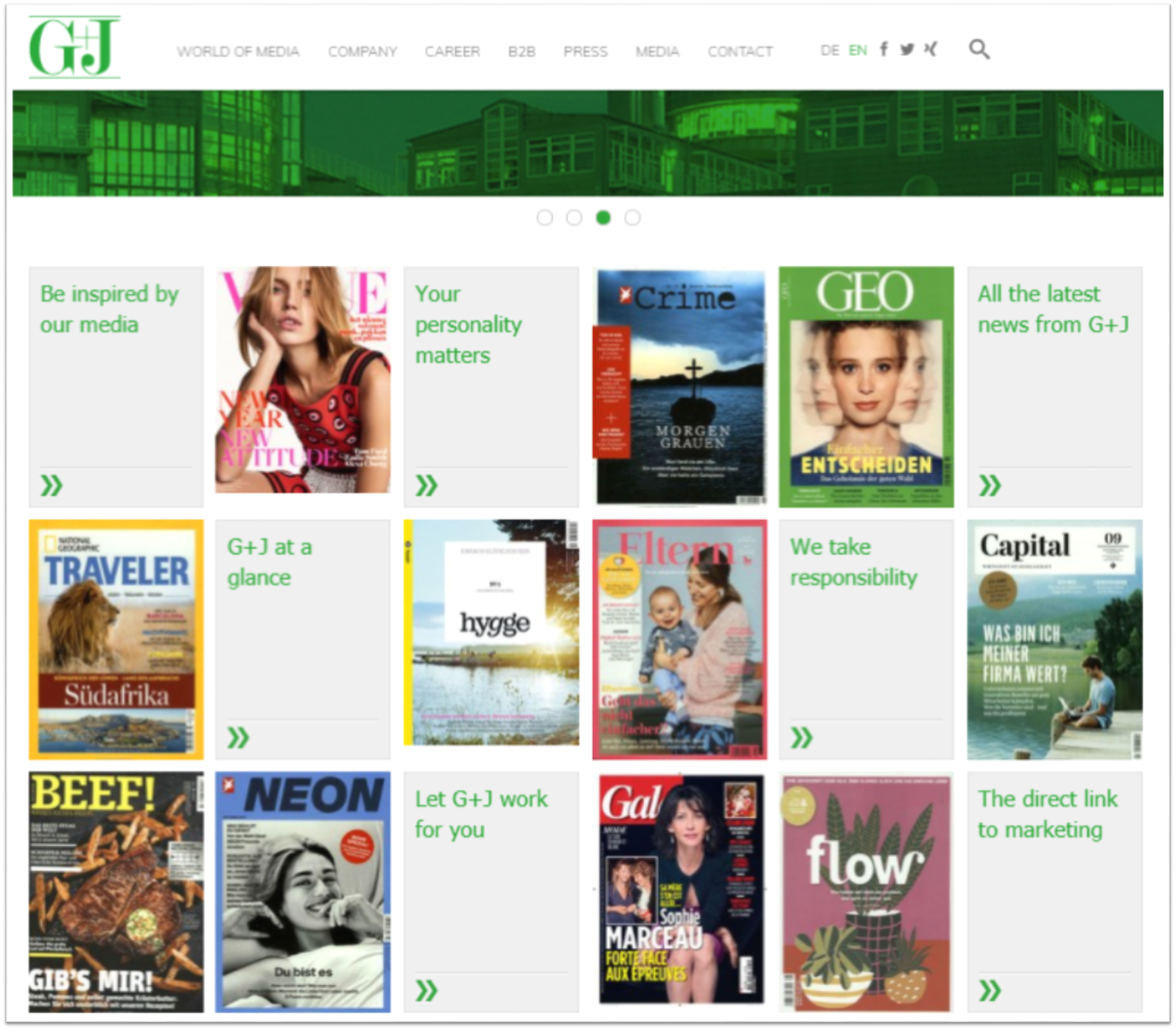This screenshot has width=1176, height=1030.
Task: Click the magnifying glass search icon
Action: pos(979,49)
